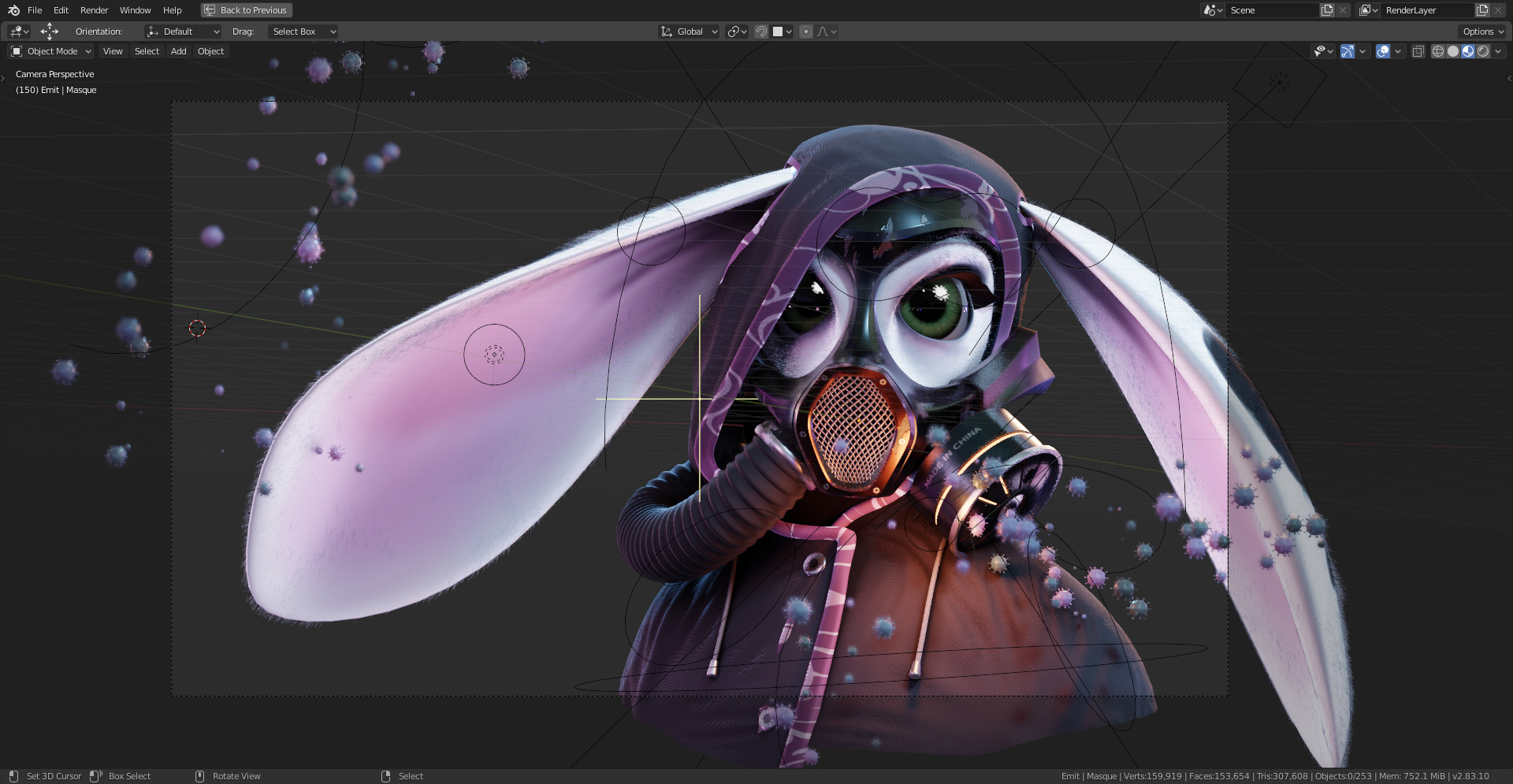Toggle viewport overlays
Viewport: 1513px width, 784px height.
[x=1383, y=51]
